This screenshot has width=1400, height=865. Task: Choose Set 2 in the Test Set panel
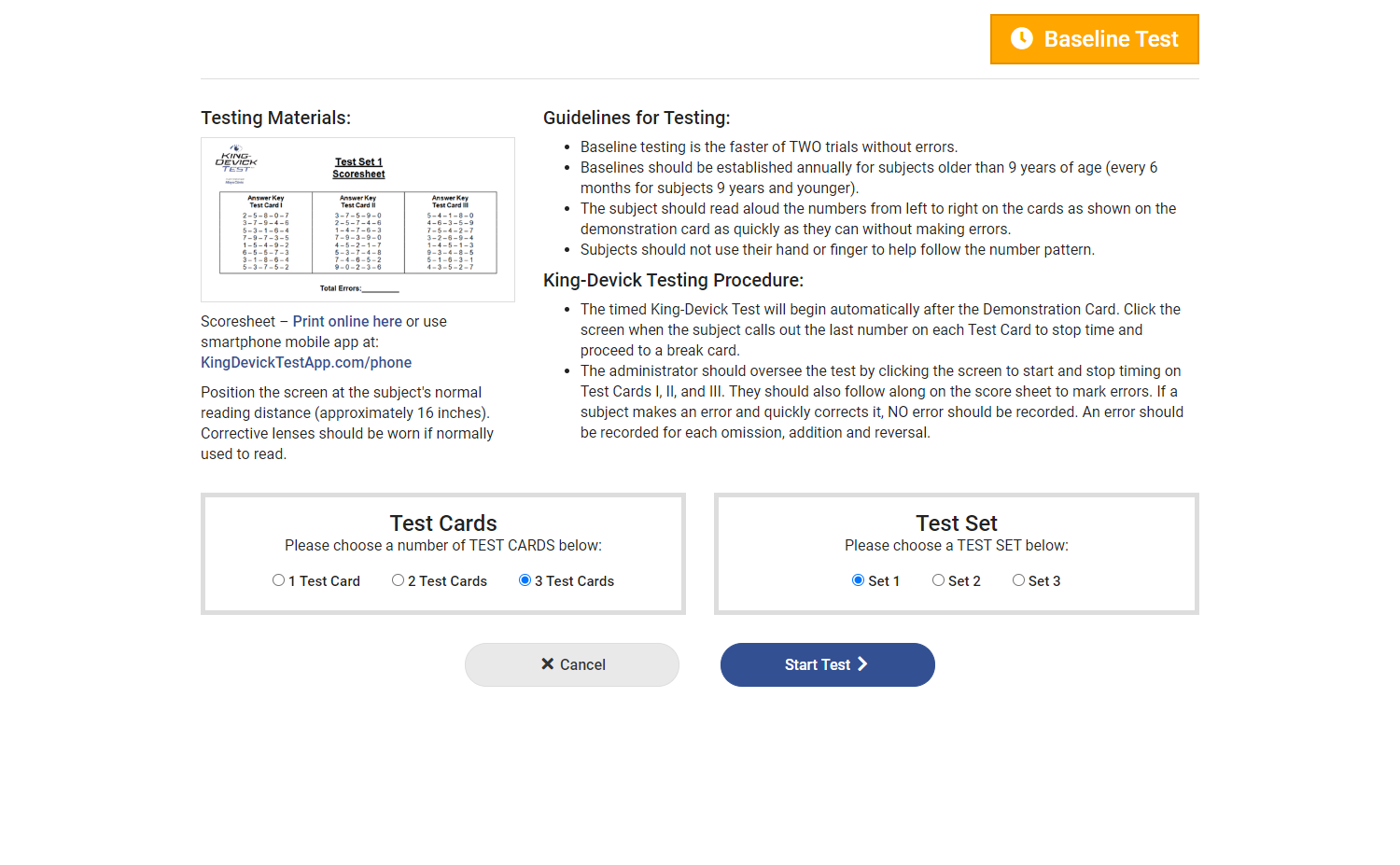click(938, 579)
